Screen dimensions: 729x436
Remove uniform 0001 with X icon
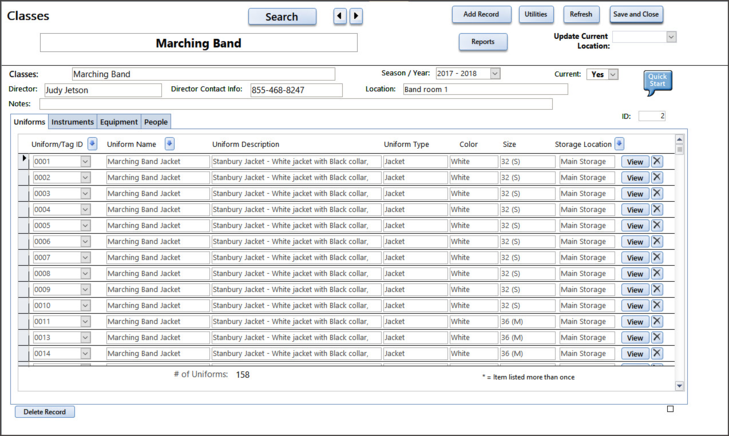[x=657, y=161]
